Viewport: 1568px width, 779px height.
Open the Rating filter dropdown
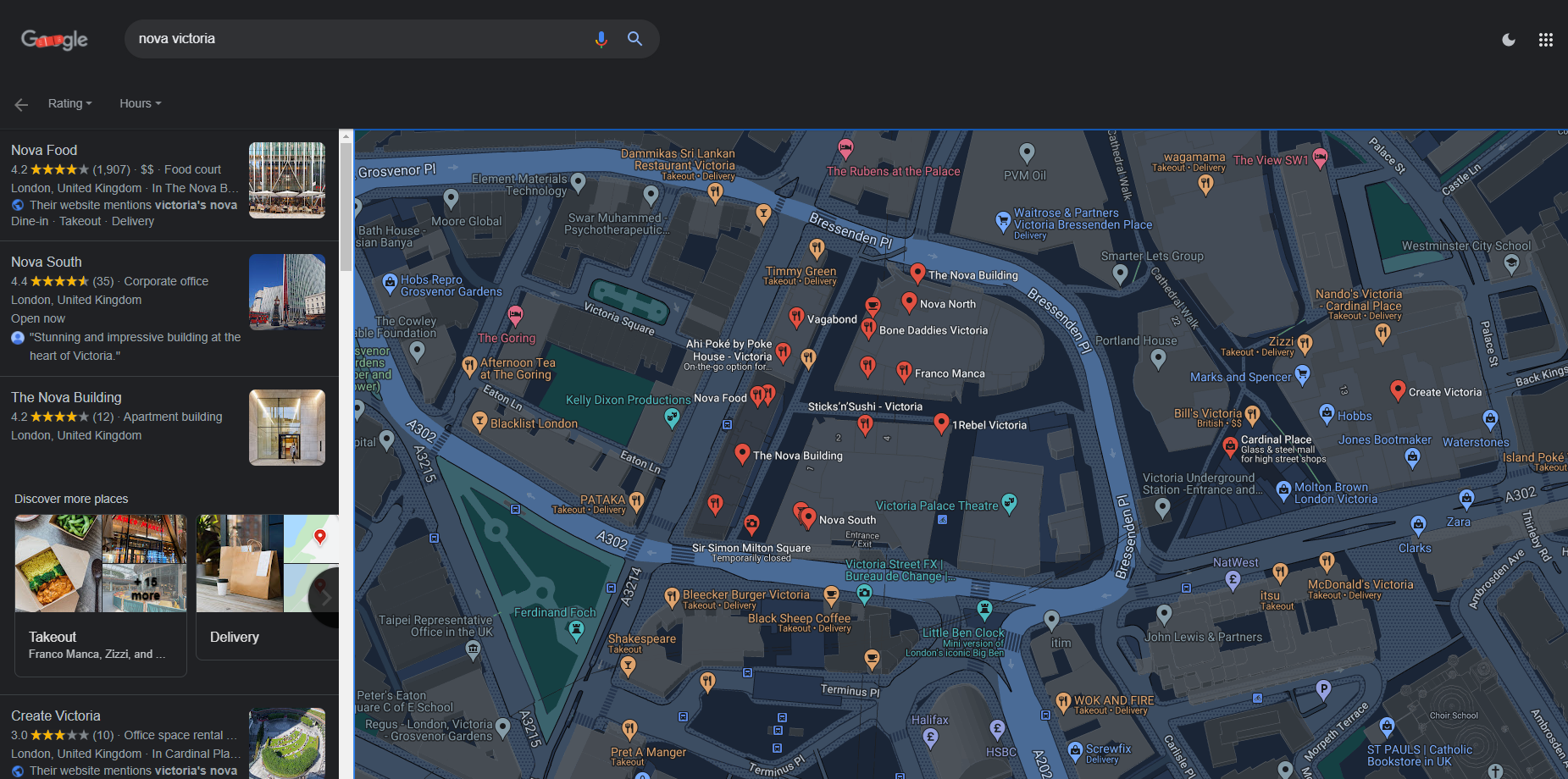69,103
